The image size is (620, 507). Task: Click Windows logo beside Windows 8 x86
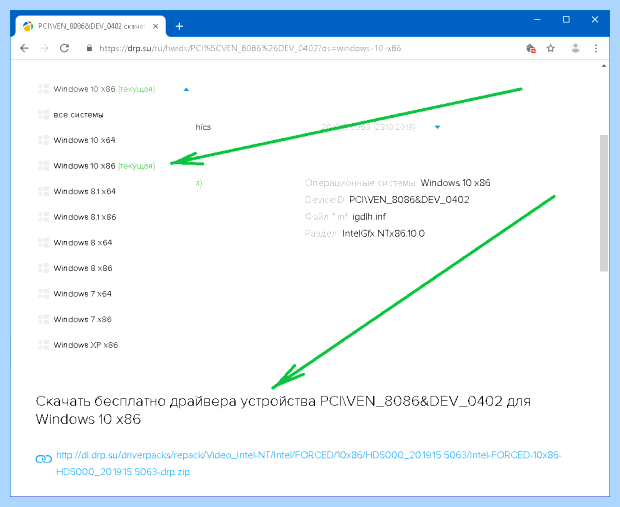43,268
